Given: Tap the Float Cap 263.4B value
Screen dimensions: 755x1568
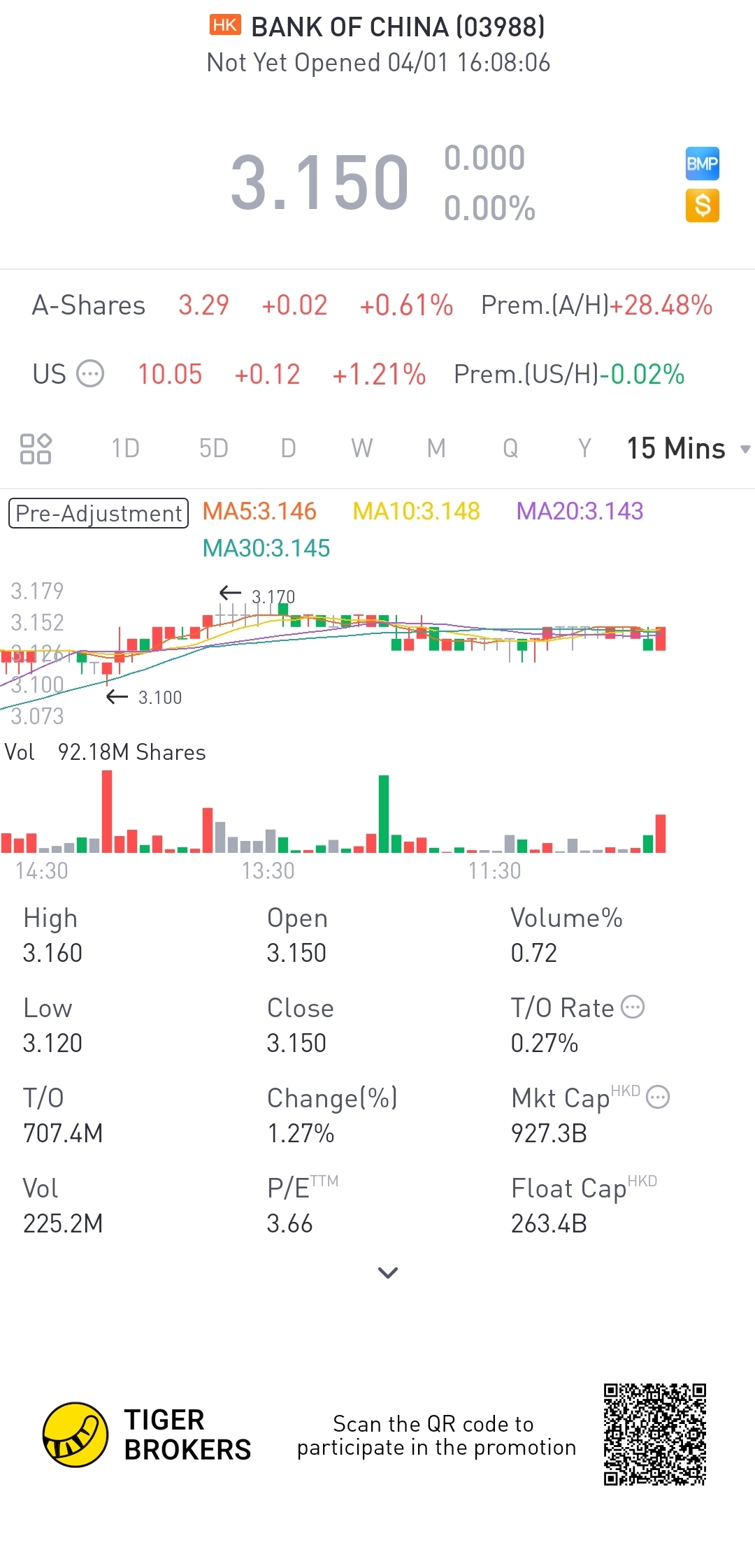Looking at the screenshot, I should [549, 1223].
